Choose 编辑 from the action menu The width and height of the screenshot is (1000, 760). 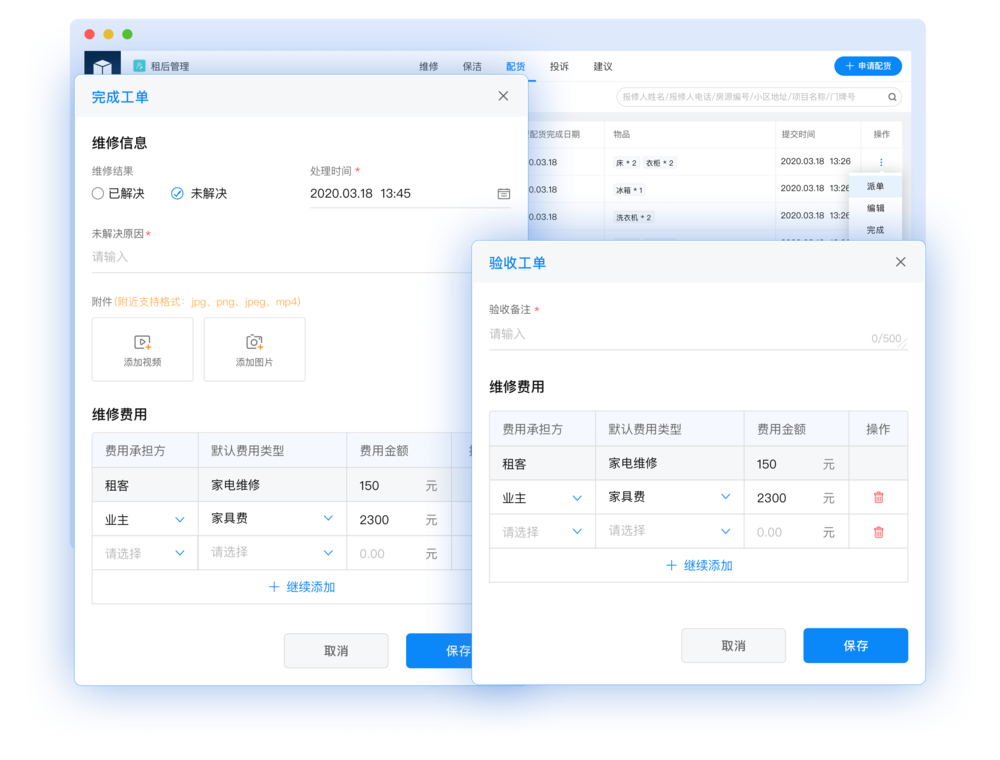(875, 208)
